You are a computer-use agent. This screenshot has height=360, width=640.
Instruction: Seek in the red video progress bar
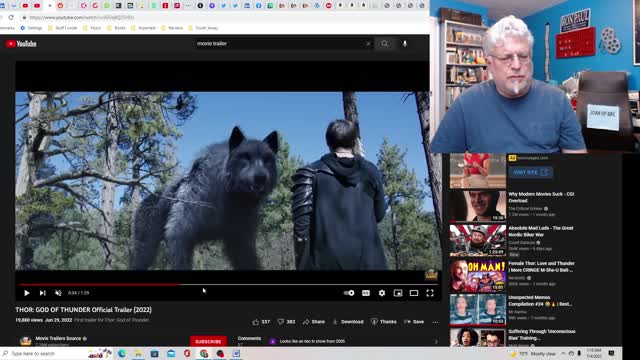tap(229, 284)
